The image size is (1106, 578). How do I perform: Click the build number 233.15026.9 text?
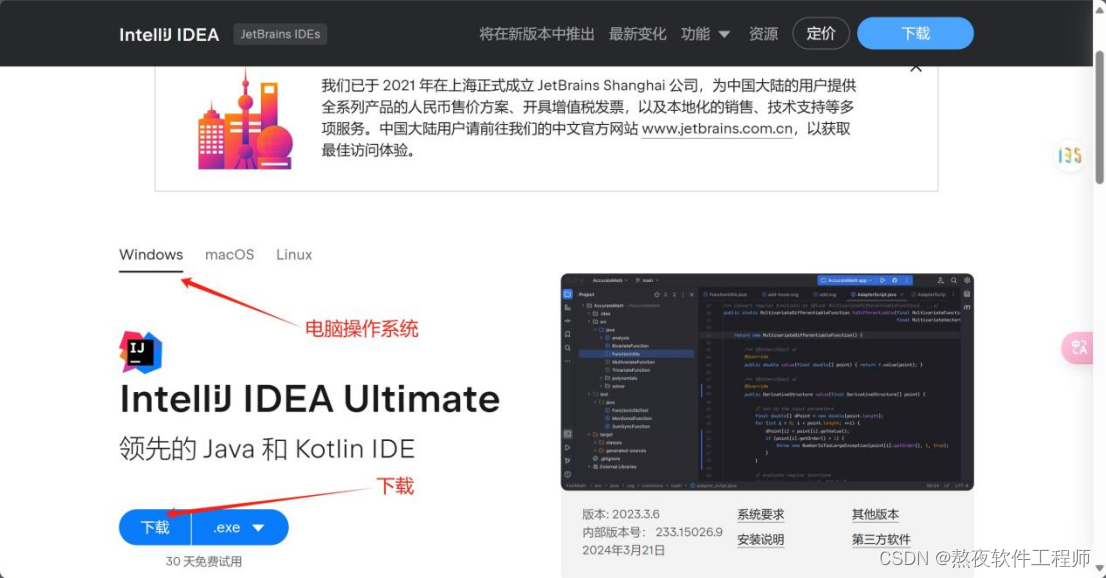click(x=689, y=532)
